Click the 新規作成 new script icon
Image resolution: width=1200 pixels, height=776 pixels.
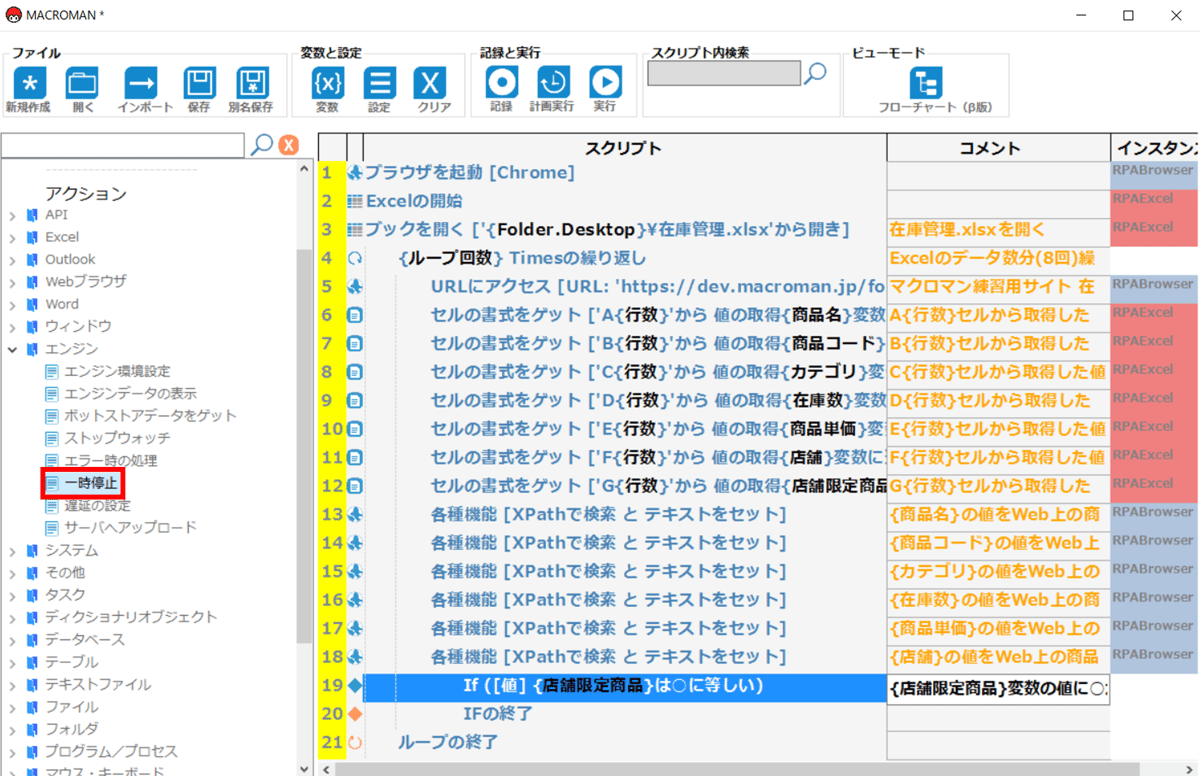30,83
